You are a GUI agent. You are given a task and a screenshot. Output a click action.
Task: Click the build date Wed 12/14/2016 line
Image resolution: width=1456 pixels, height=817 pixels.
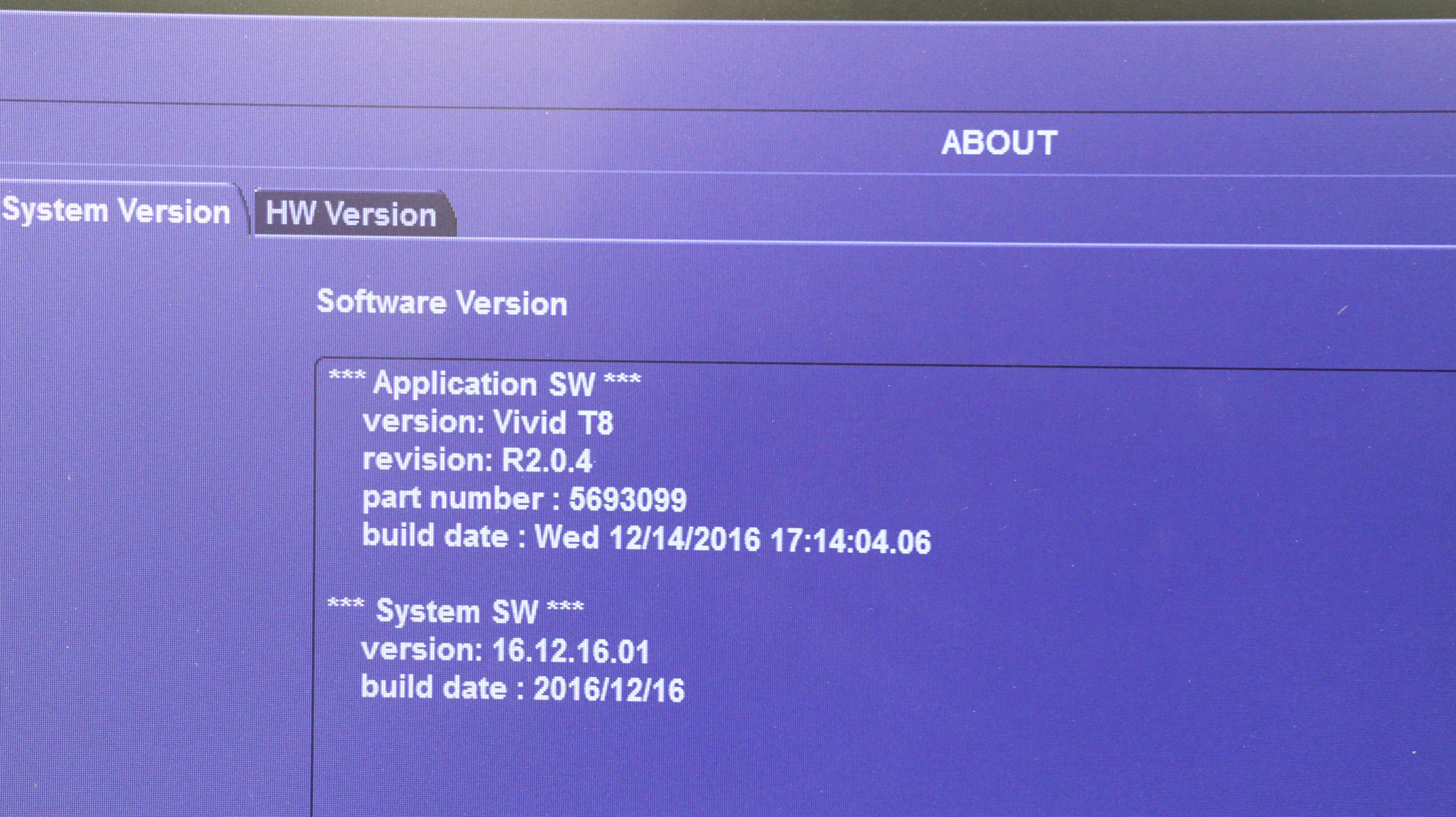click(646, 538)
